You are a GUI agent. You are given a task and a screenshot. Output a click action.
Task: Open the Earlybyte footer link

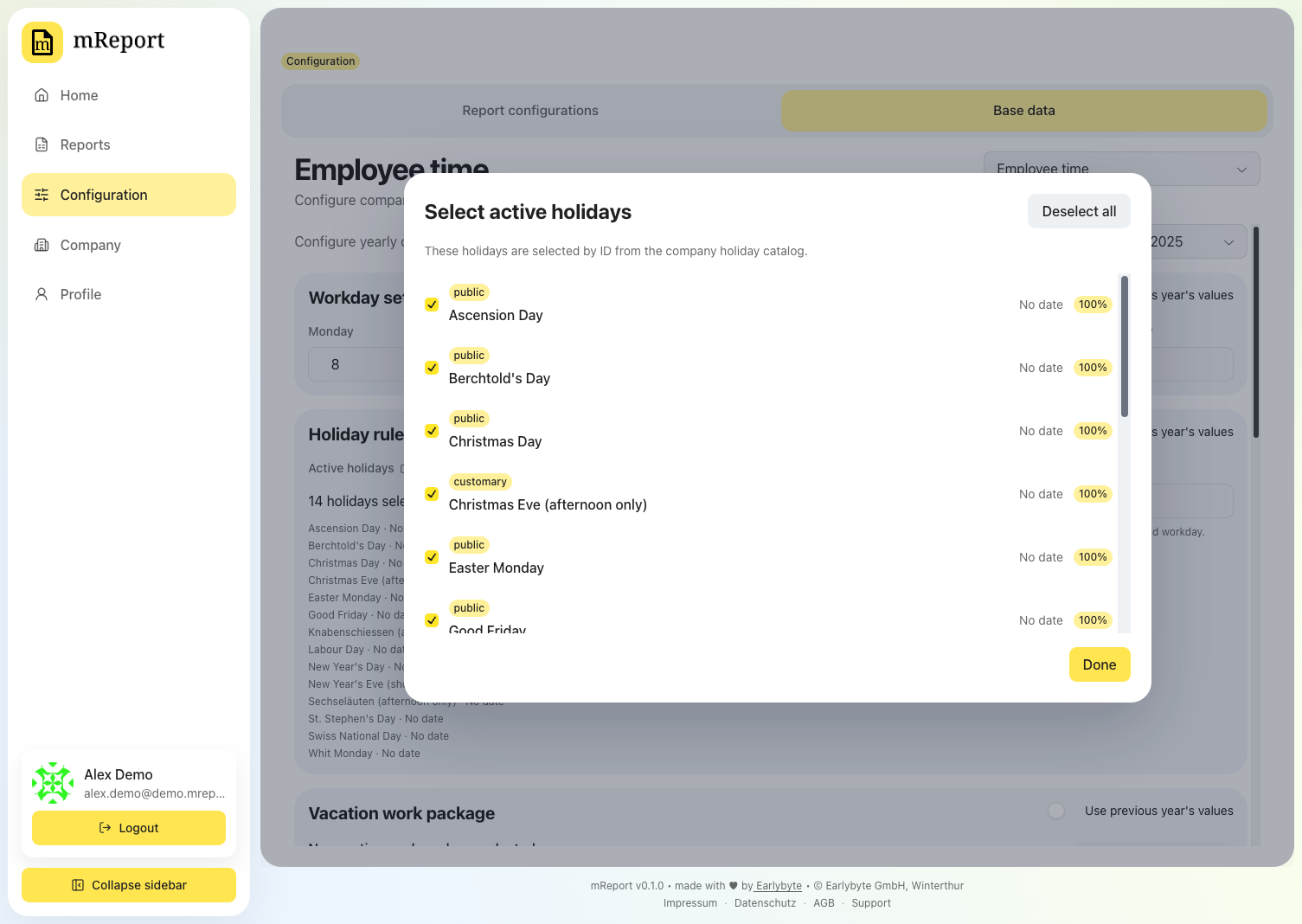779,886
